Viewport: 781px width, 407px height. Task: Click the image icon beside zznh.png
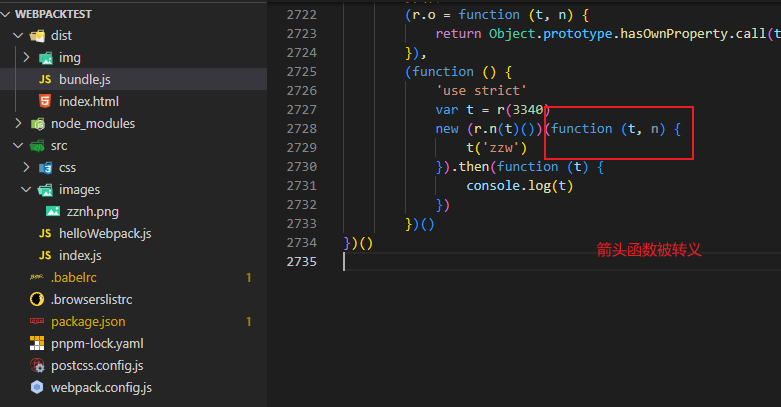(53, 212)
